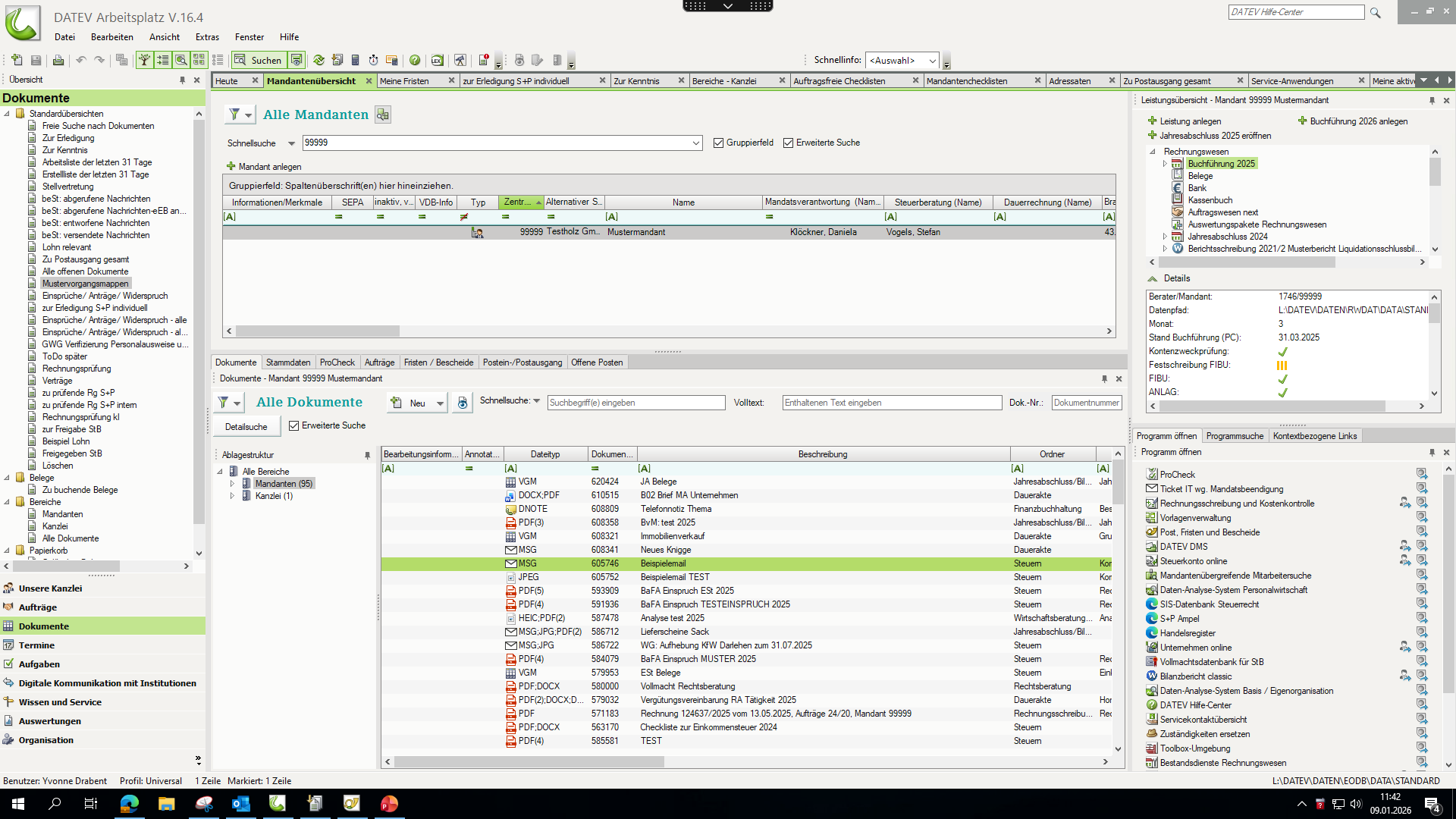Click the calculator icon in toolbar

[355, 60]
